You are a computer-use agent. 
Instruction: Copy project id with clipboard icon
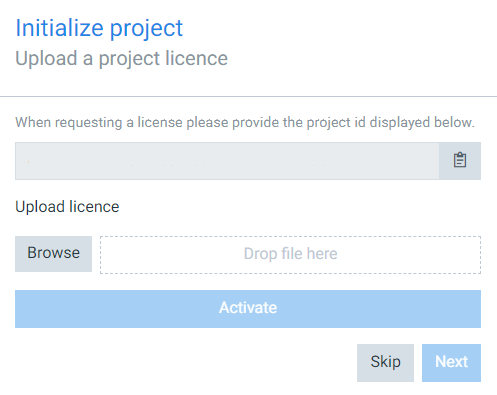pyautogui.click(x=460, y=161)
